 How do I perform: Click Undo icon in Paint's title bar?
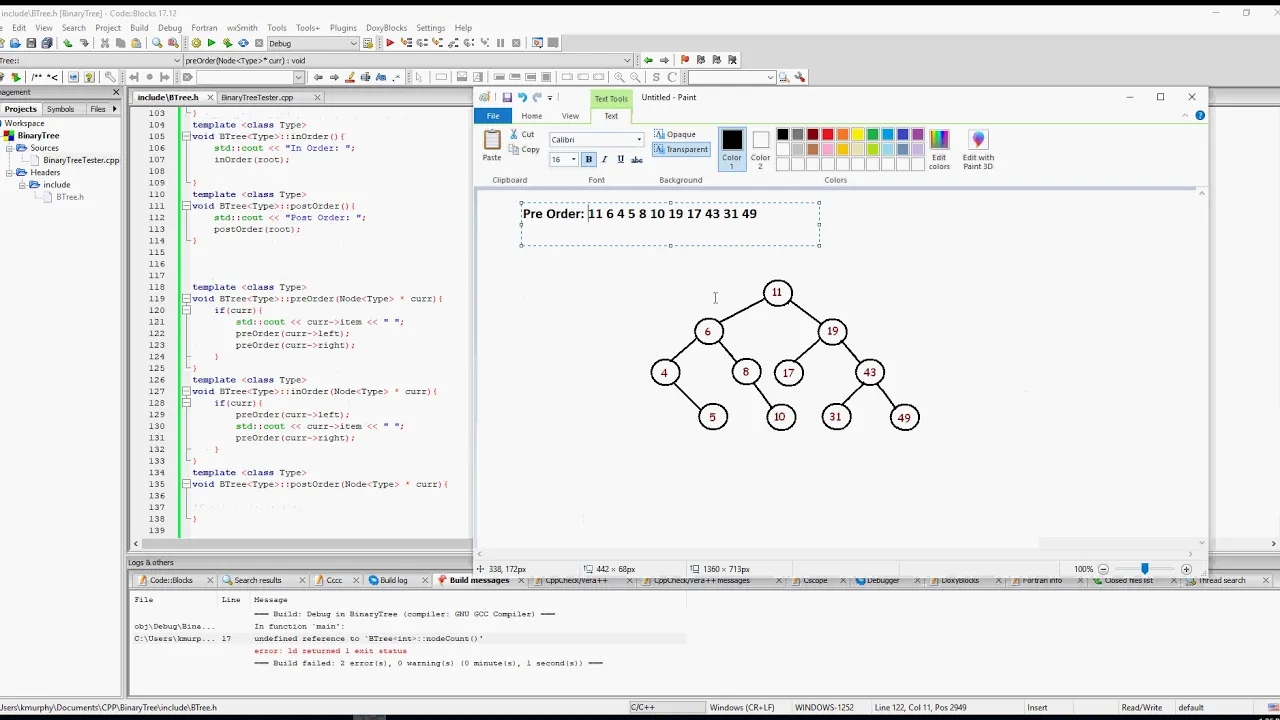pos(522,97)
